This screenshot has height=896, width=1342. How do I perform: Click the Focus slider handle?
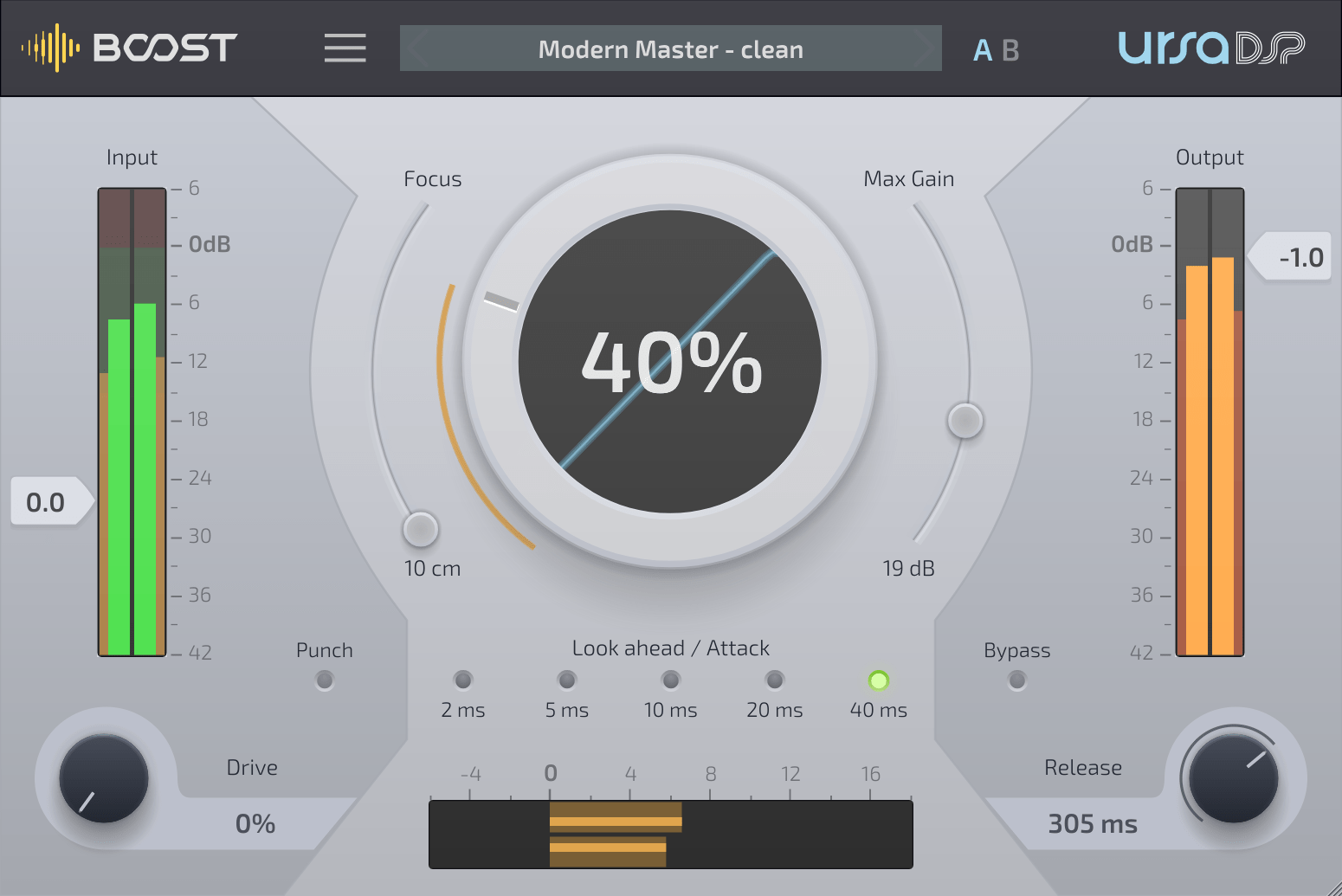421,529
